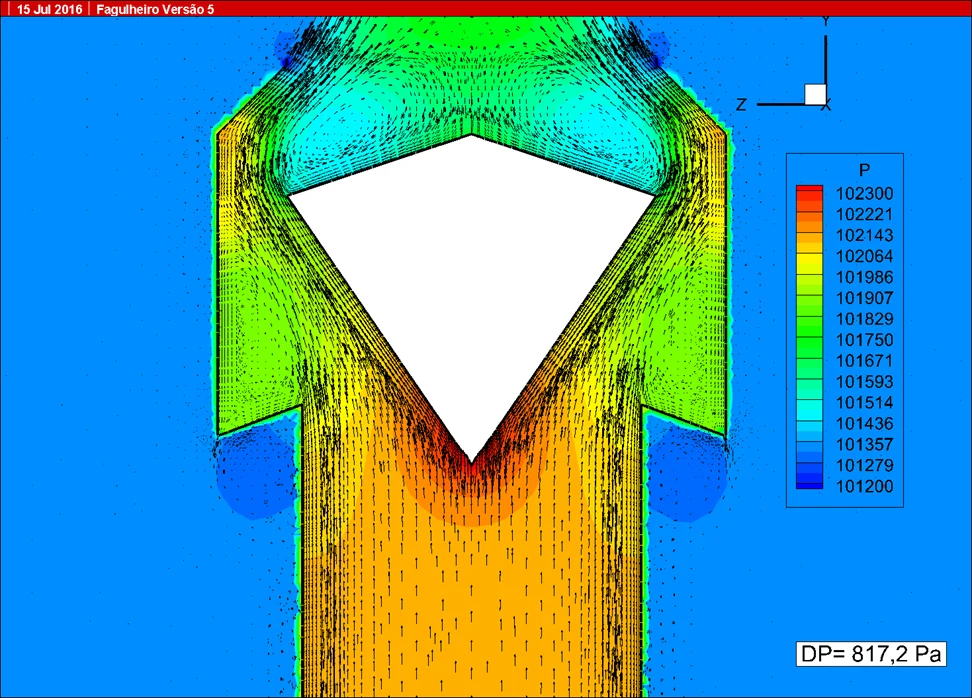Click the green legend band next to 101750
The width and height of the screenshot is (972, 698).
pyautogui.click(x=810, y=339)
